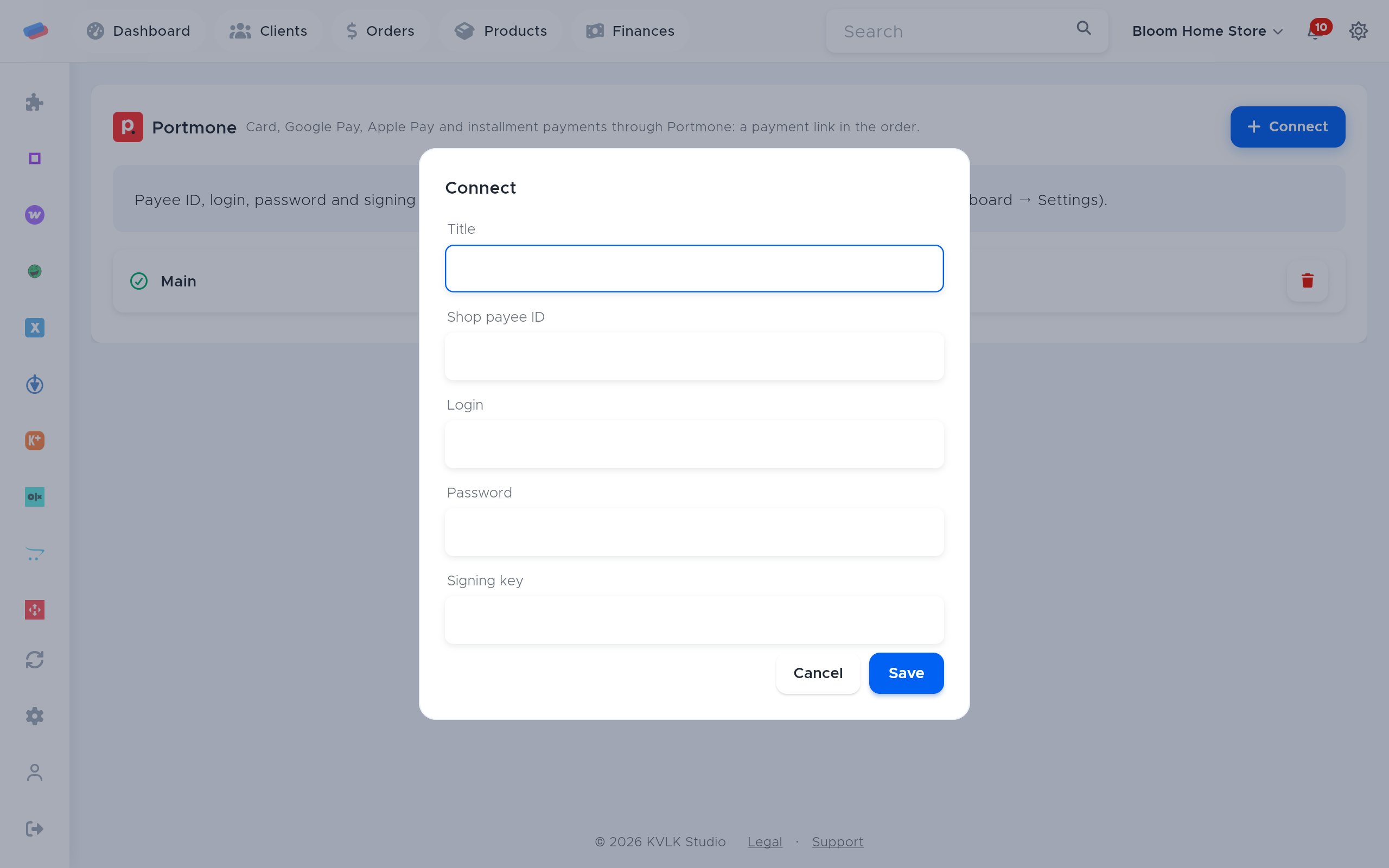Open the sidebar settings cog icon
Image resolution: width=1389 pixels, height=868 pixels.
(x=34, y=716)
